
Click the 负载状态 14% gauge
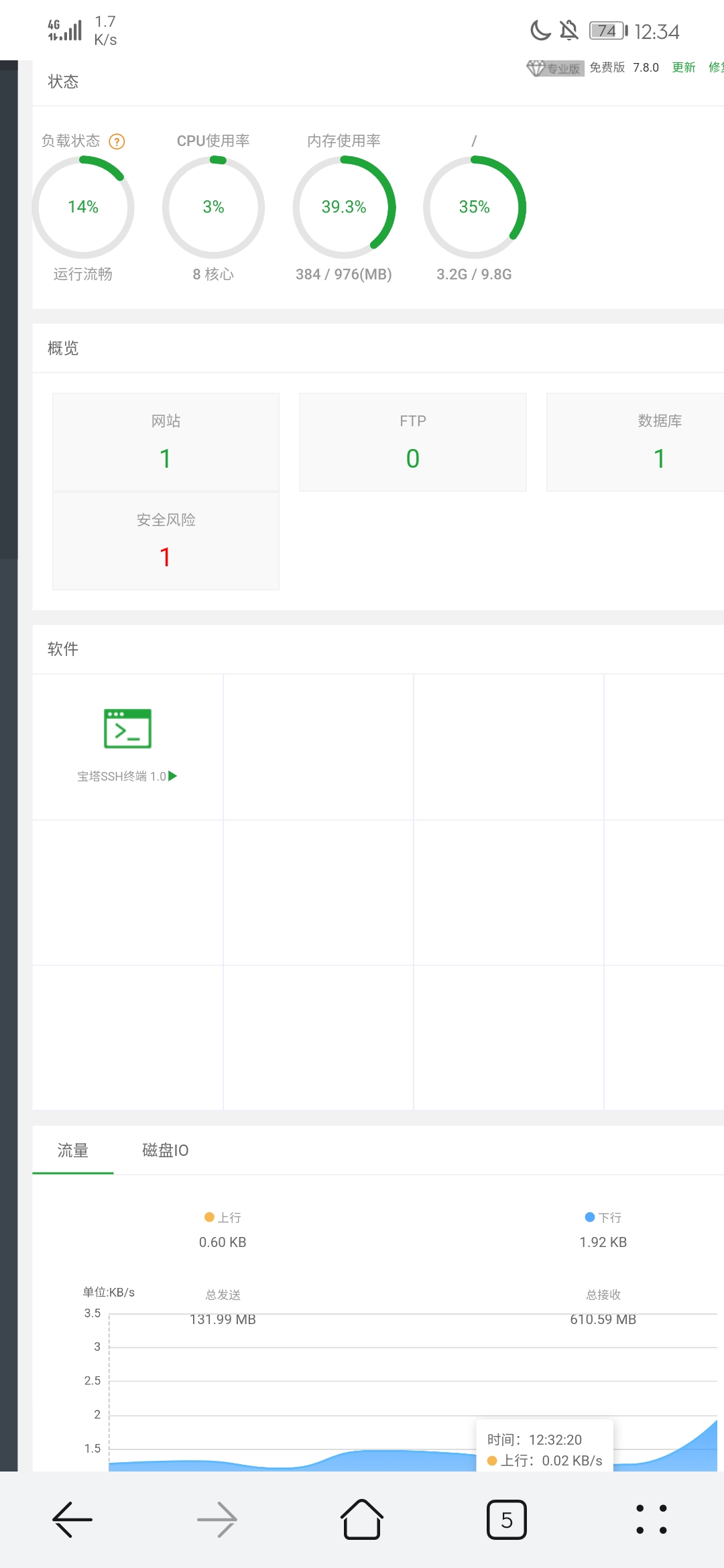point(83,207)
